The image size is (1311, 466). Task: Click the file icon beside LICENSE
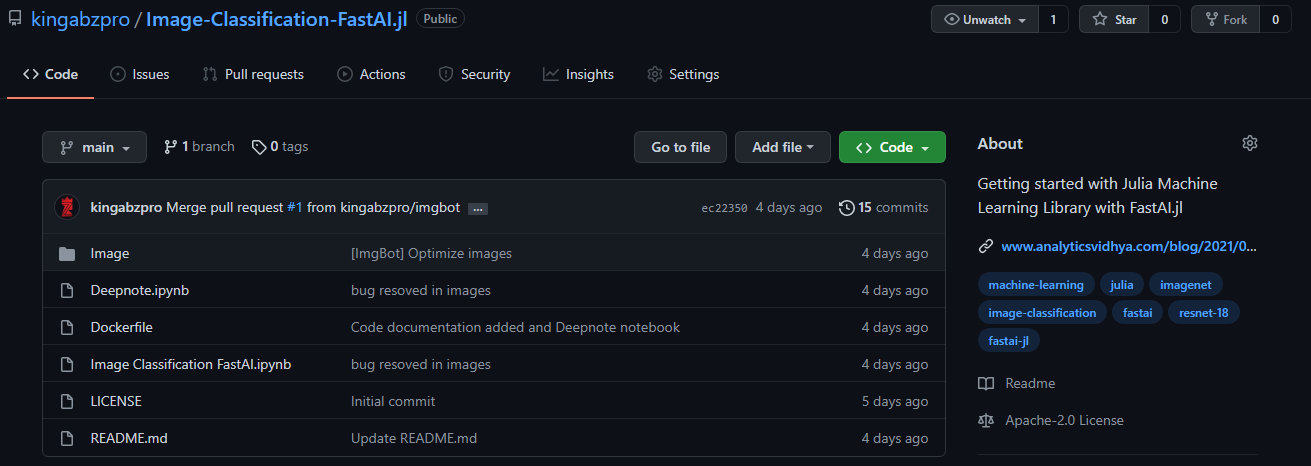[67, 402]
